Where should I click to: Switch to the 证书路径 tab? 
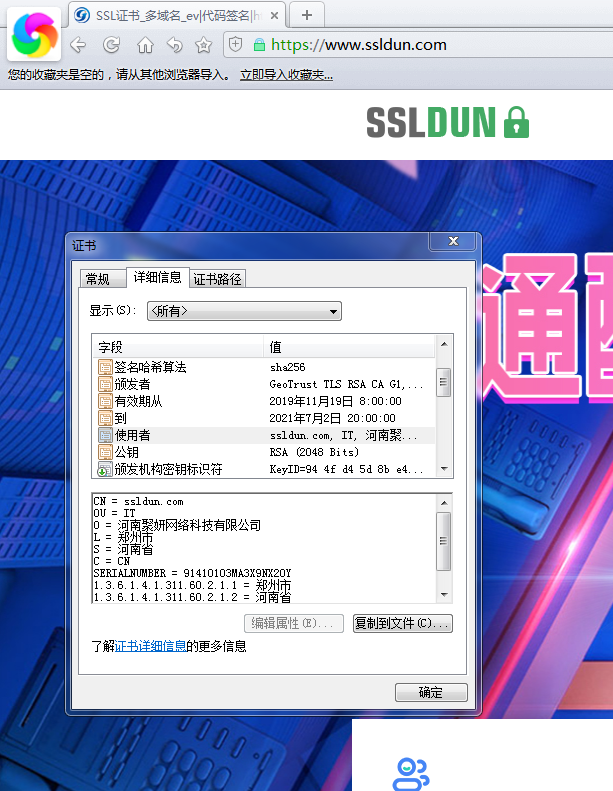pyautogui.click(x=217, y=278)
